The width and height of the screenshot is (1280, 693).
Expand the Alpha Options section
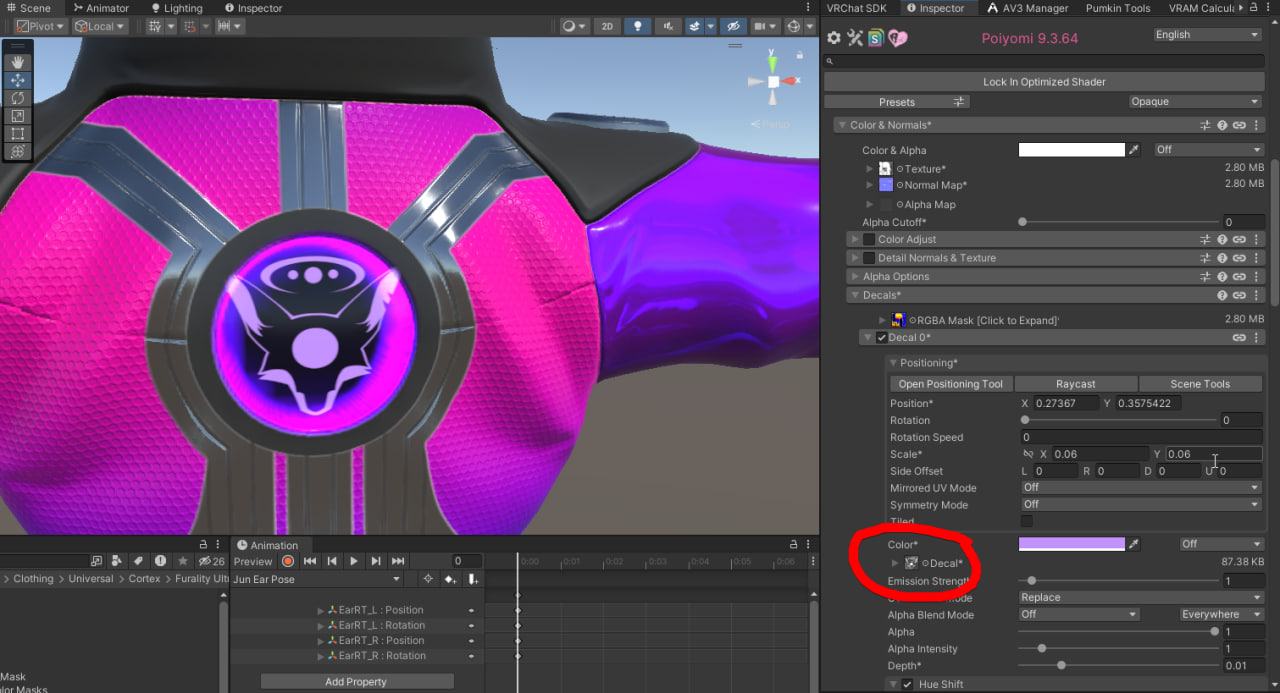tap(895, 277)
